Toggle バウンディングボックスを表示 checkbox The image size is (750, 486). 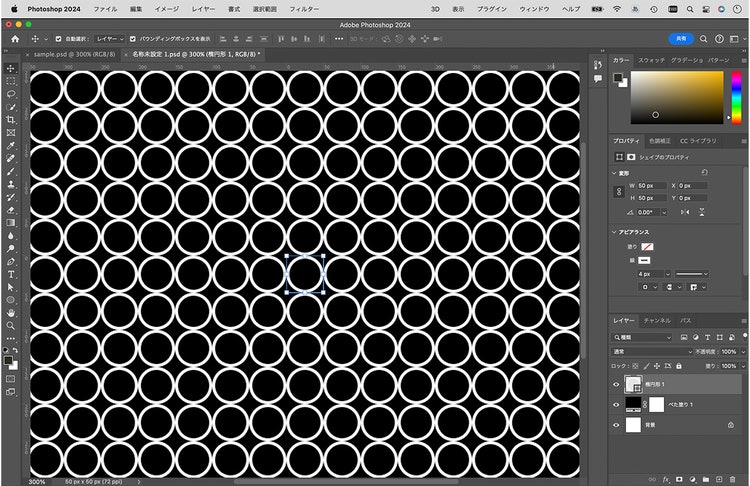132,39
